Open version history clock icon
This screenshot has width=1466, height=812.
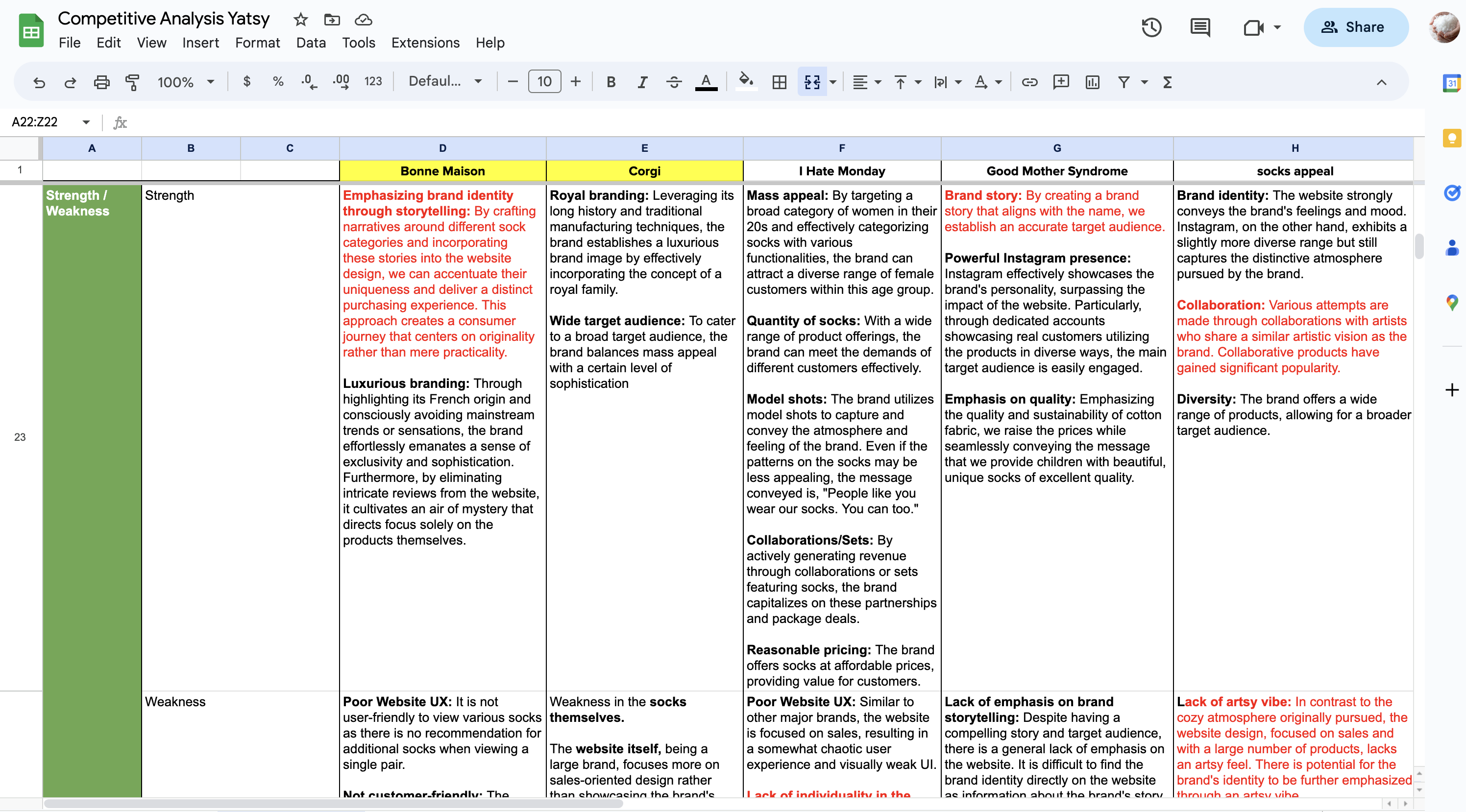tap(1151, 27)
